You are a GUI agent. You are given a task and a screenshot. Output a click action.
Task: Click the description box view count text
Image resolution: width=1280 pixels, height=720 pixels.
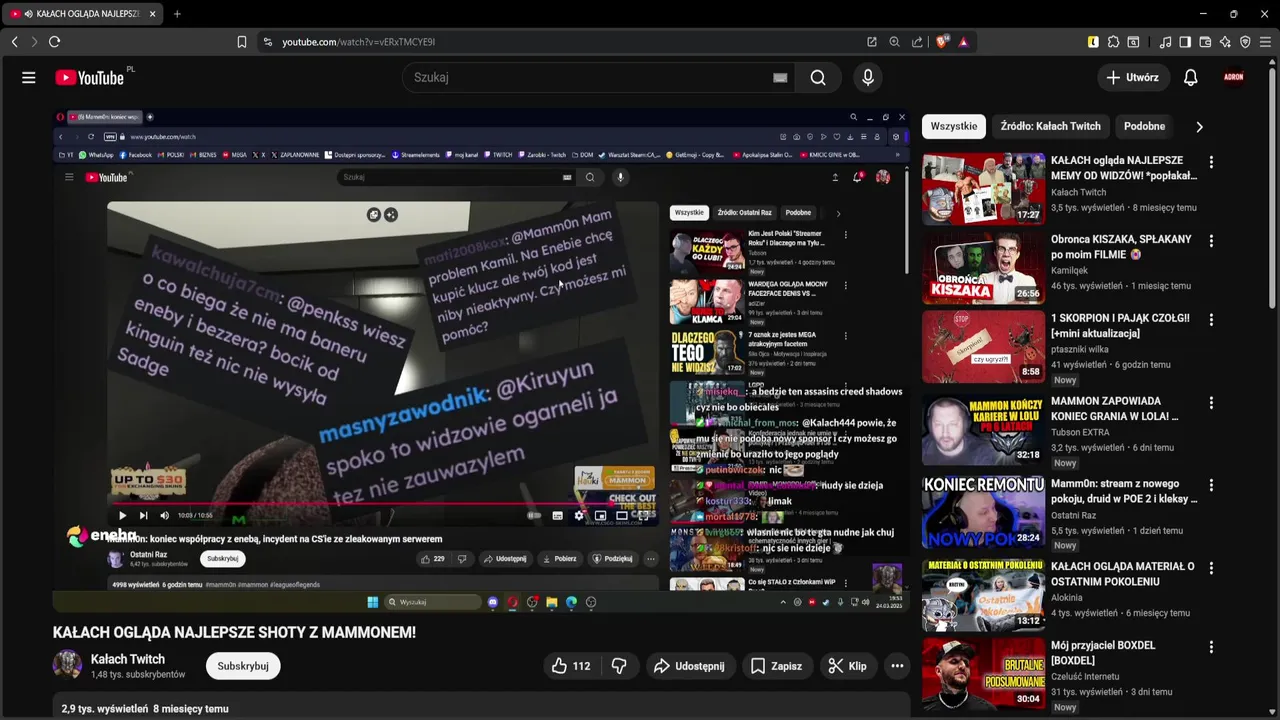104,708
